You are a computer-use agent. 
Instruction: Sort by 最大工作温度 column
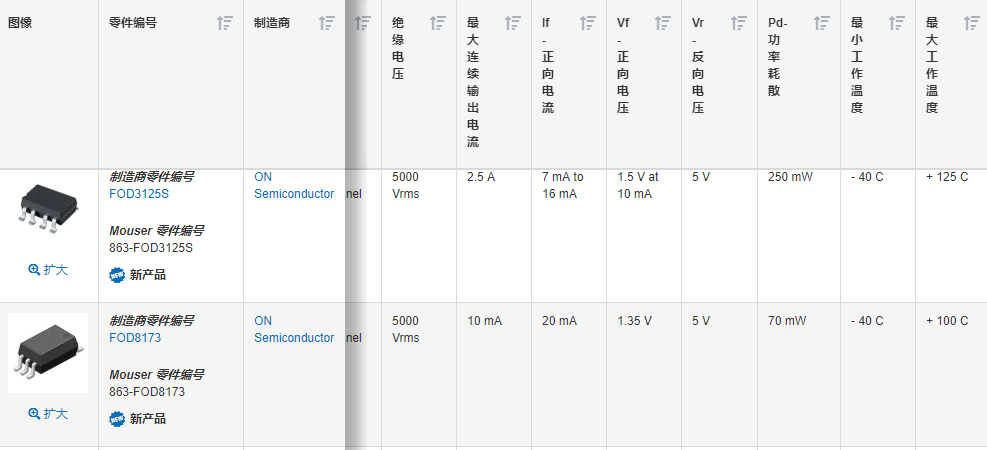(971, 23)
